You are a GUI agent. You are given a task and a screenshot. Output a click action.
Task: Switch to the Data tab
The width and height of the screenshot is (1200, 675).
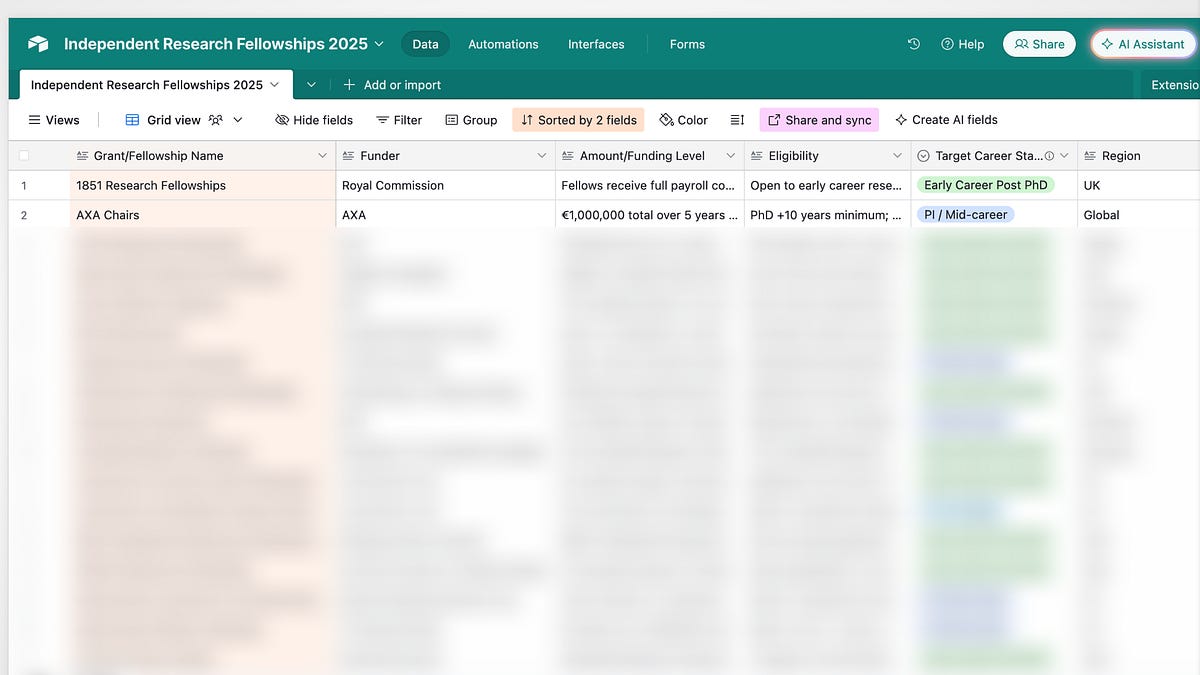coord(425,44)
